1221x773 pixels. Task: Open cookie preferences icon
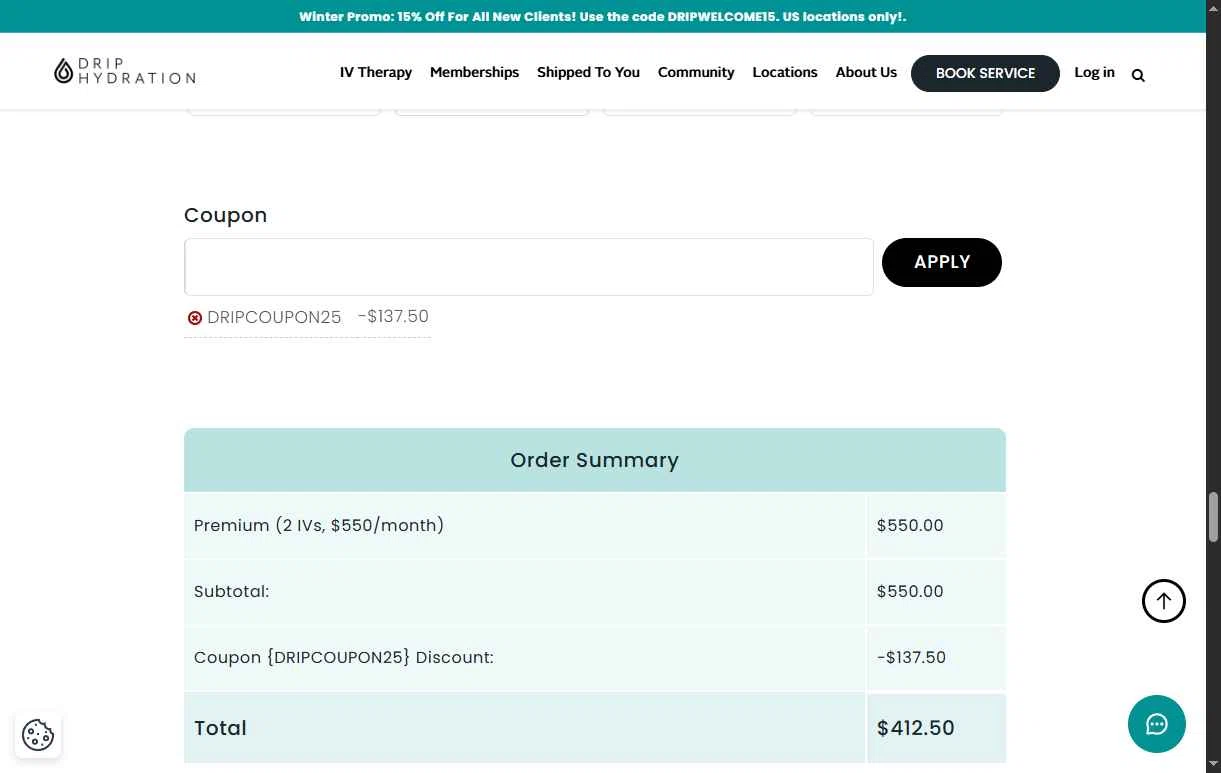(x=38, y=735)
